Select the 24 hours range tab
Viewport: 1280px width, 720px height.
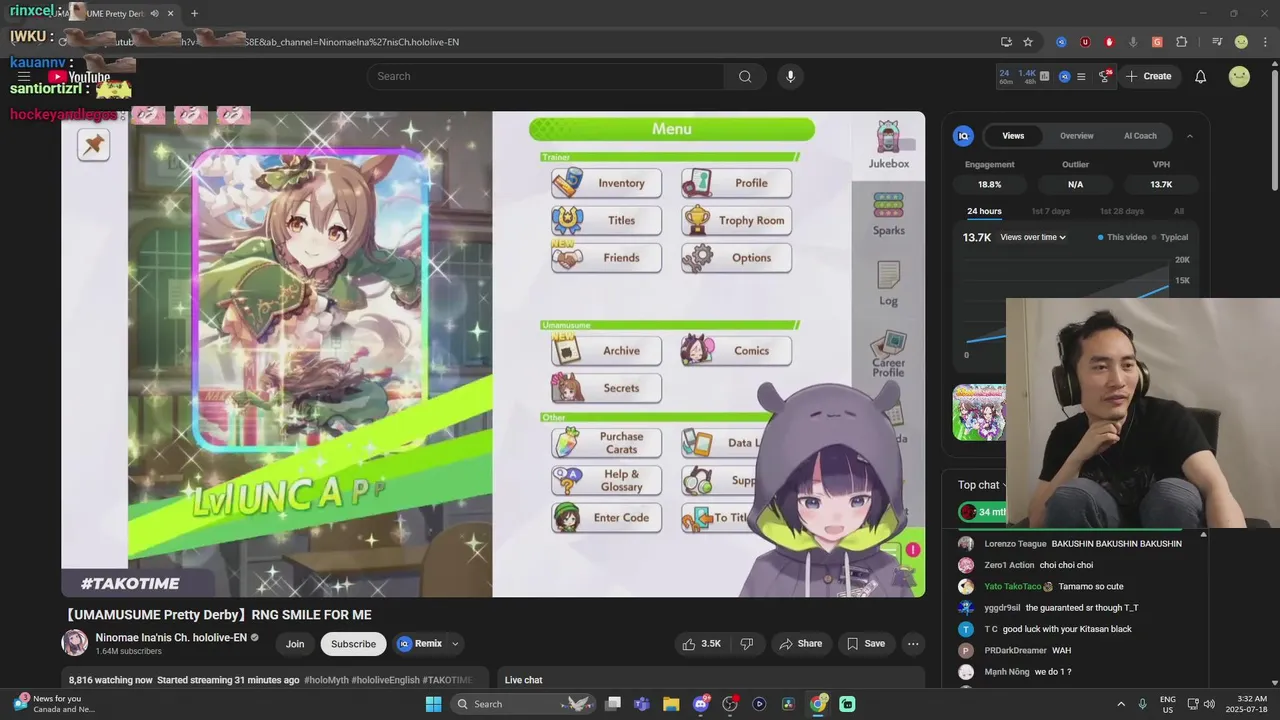coord(984,211)
